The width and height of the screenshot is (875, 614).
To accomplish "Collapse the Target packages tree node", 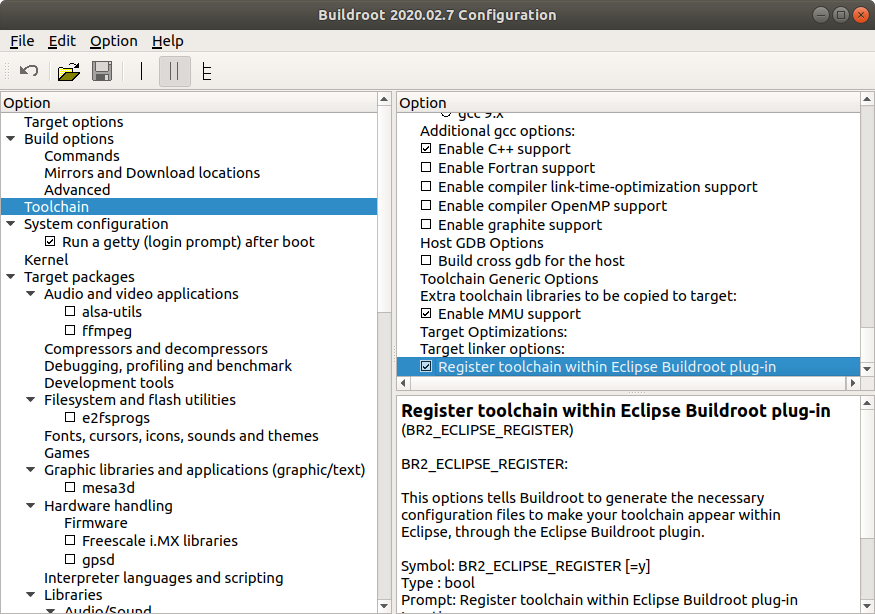I will [11, 277].
